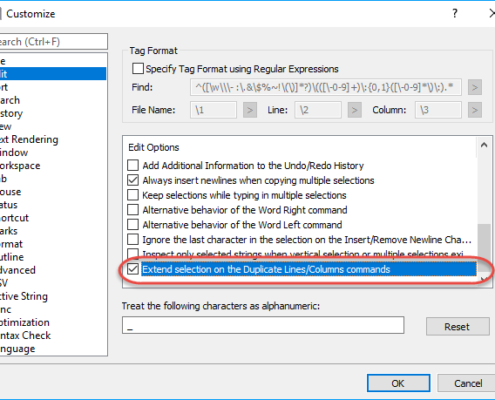Click Reset button for alphanumeric characters
Image resolution: width=495 pixels, height=400 pixels.
pos(457,327)
